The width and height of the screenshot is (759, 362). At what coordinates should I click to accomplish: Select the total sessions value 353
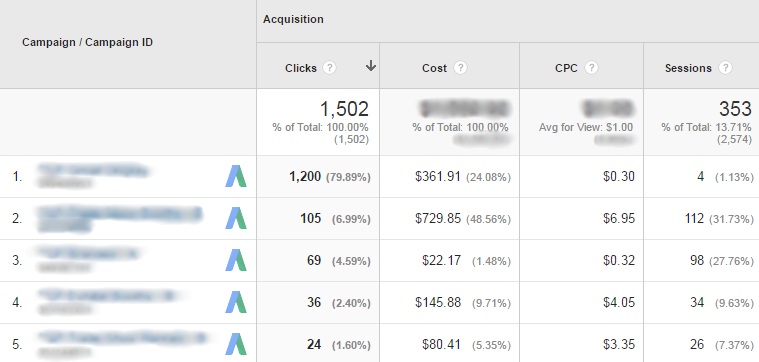735,109
